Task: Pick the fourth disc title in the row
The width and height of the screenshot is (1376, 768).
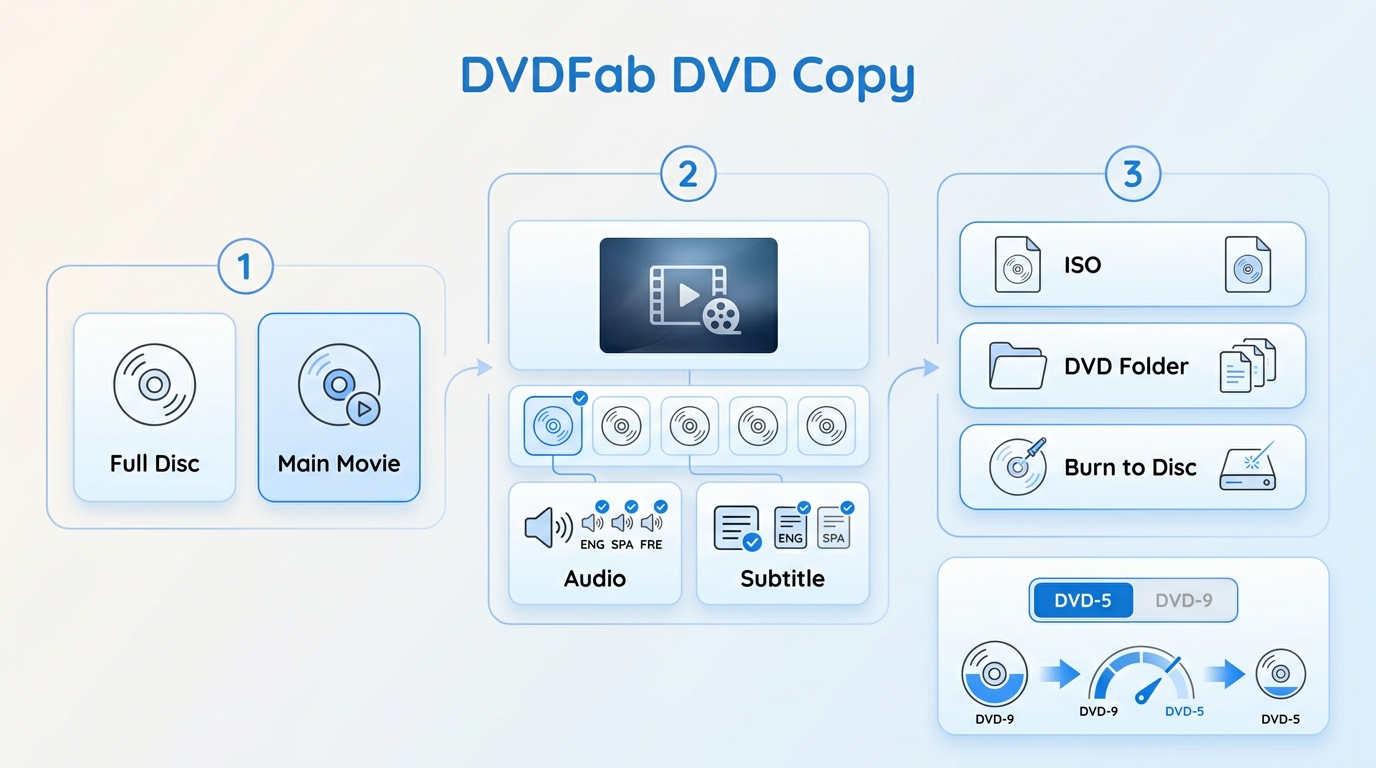Action: point(757,427)
